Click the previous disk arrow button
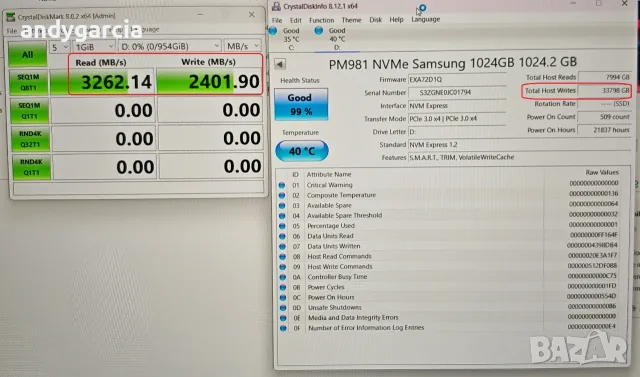Image resolution: width=640 pixels, height=377 pixels. (280, 64)
